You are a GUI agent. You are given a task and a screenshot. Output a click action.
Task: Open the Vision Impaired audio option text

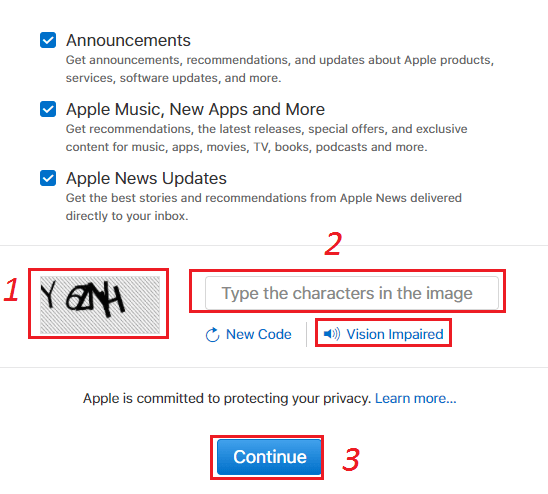(395, 334)
